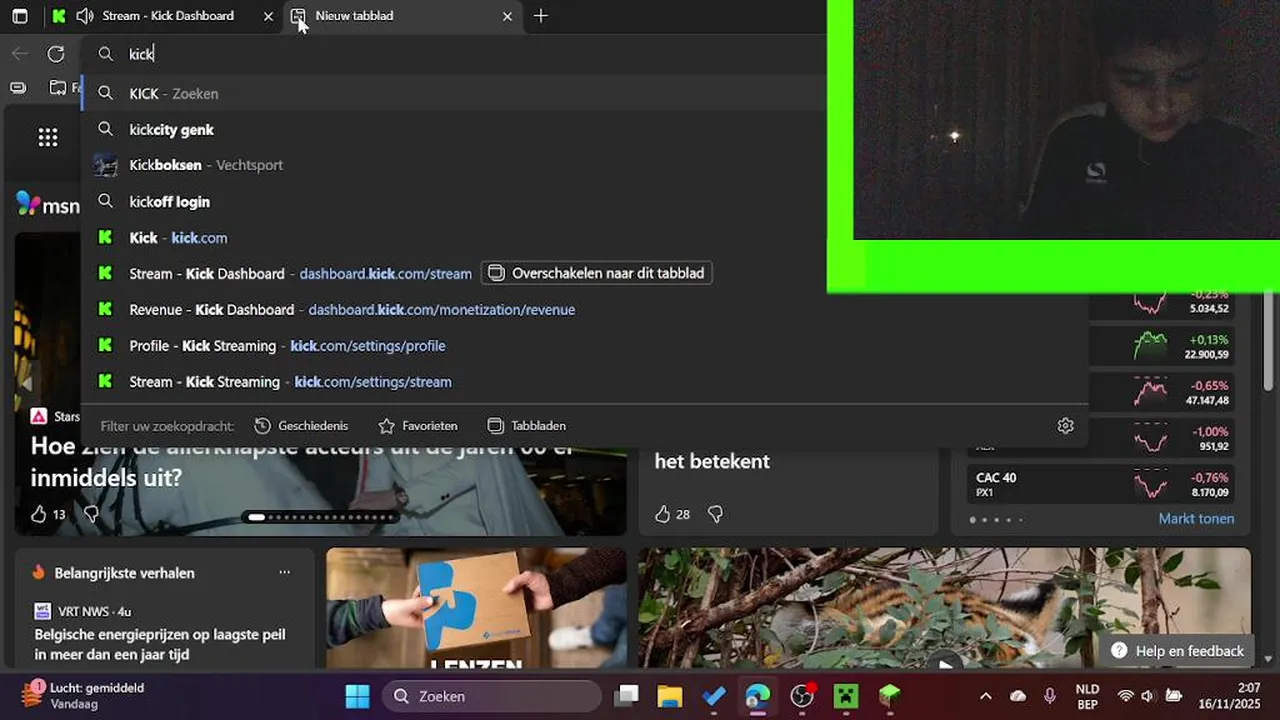Open the -0,65% market row with 47.147,48
Screen dimensions: 1280x720
pos(1161,392)
